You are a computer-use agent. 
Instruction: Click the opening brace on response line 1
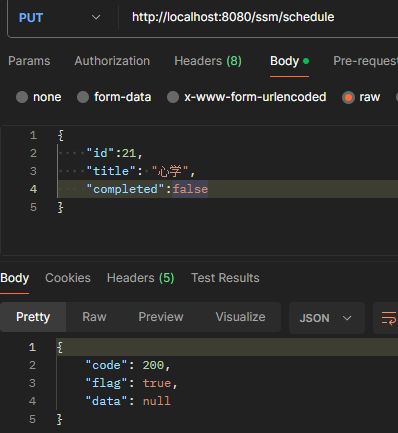[x=60, y=347]
